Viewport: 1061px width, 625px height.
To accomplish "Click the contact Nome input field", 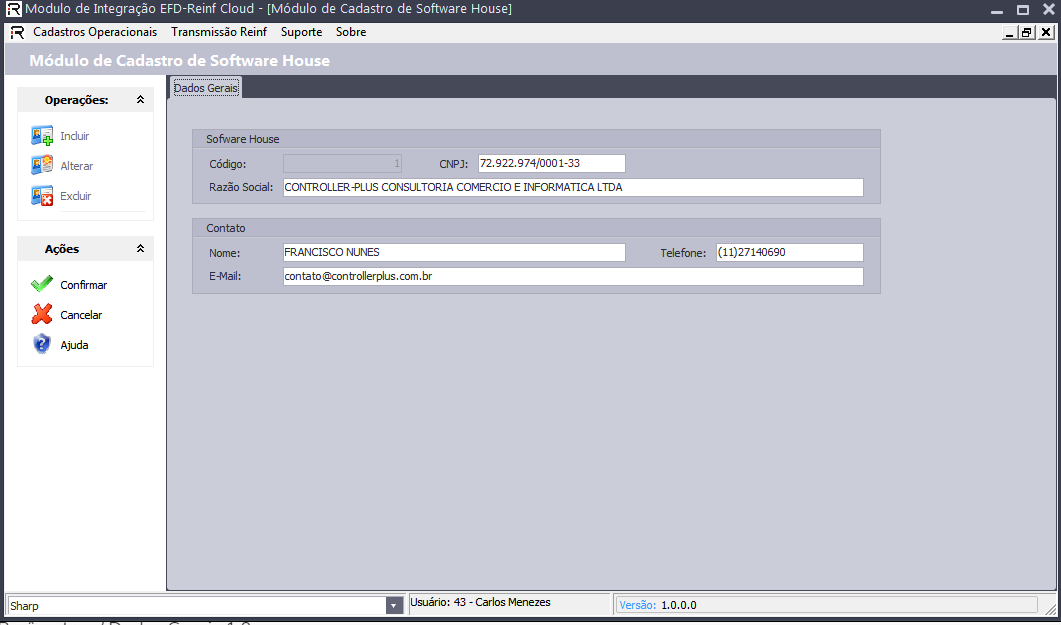I will pos(454,252).
